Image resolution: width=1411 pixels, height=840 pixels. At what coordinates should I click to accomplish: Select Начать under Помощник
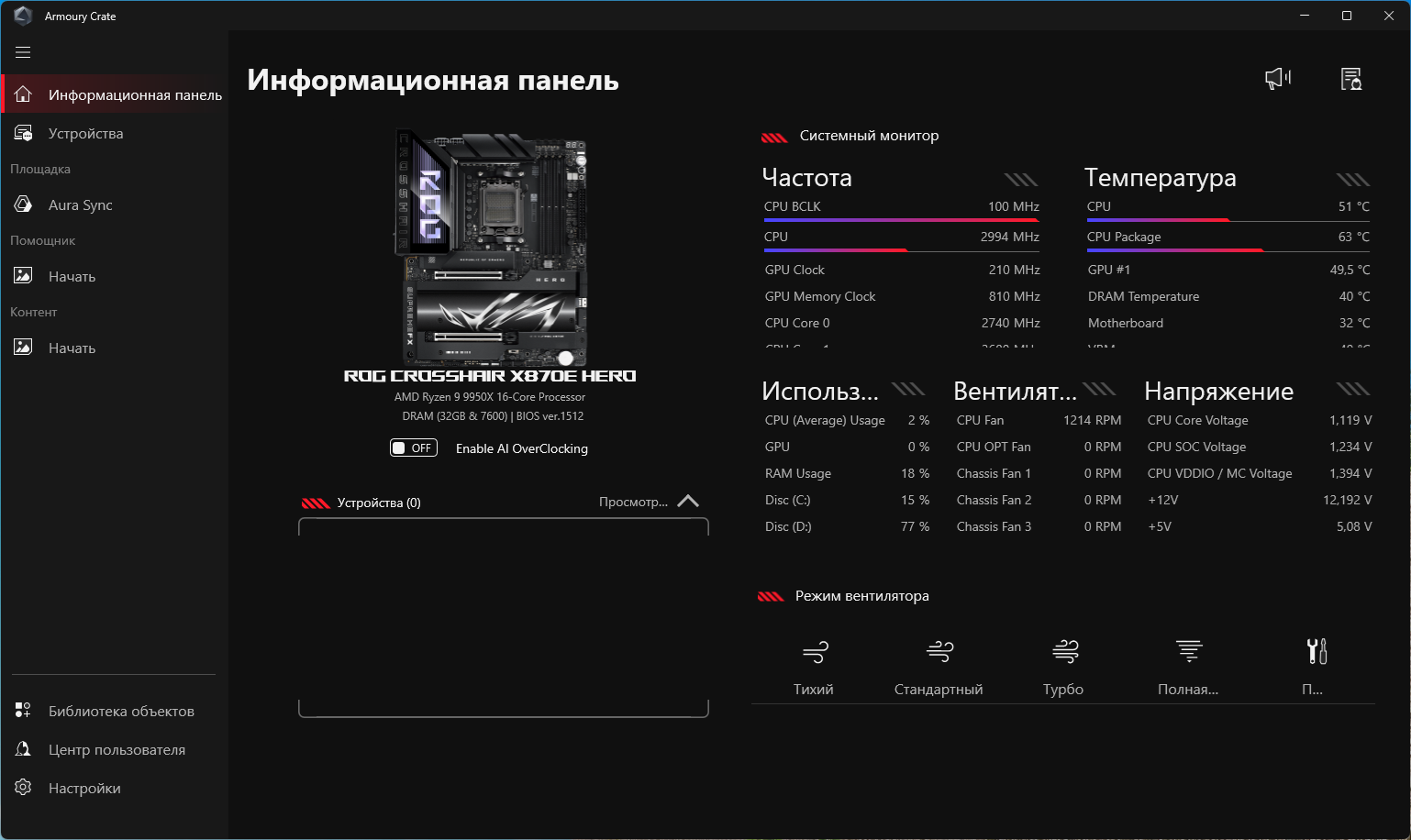114,276
